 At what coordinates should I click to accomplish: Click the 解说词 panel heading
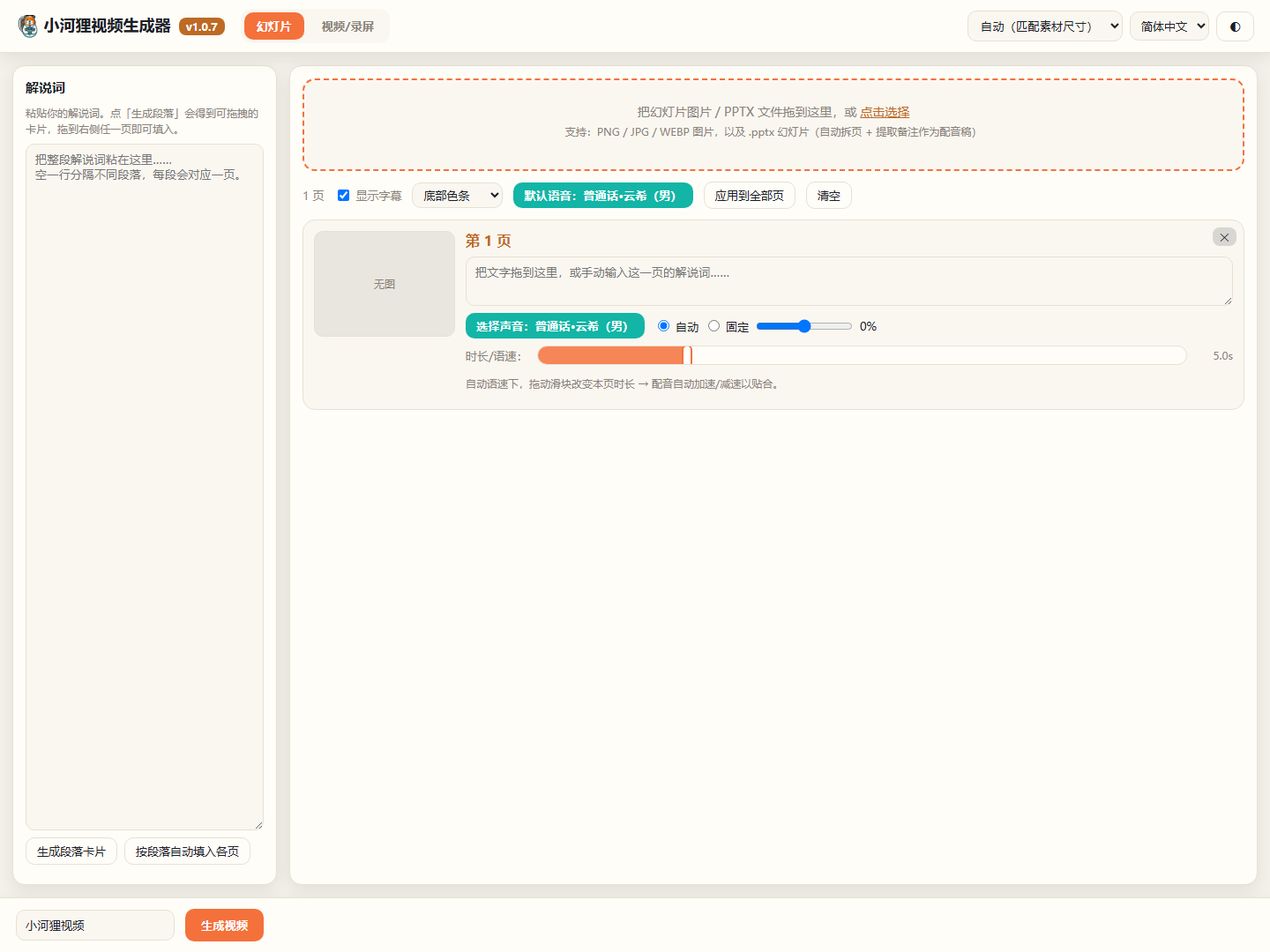45,88
